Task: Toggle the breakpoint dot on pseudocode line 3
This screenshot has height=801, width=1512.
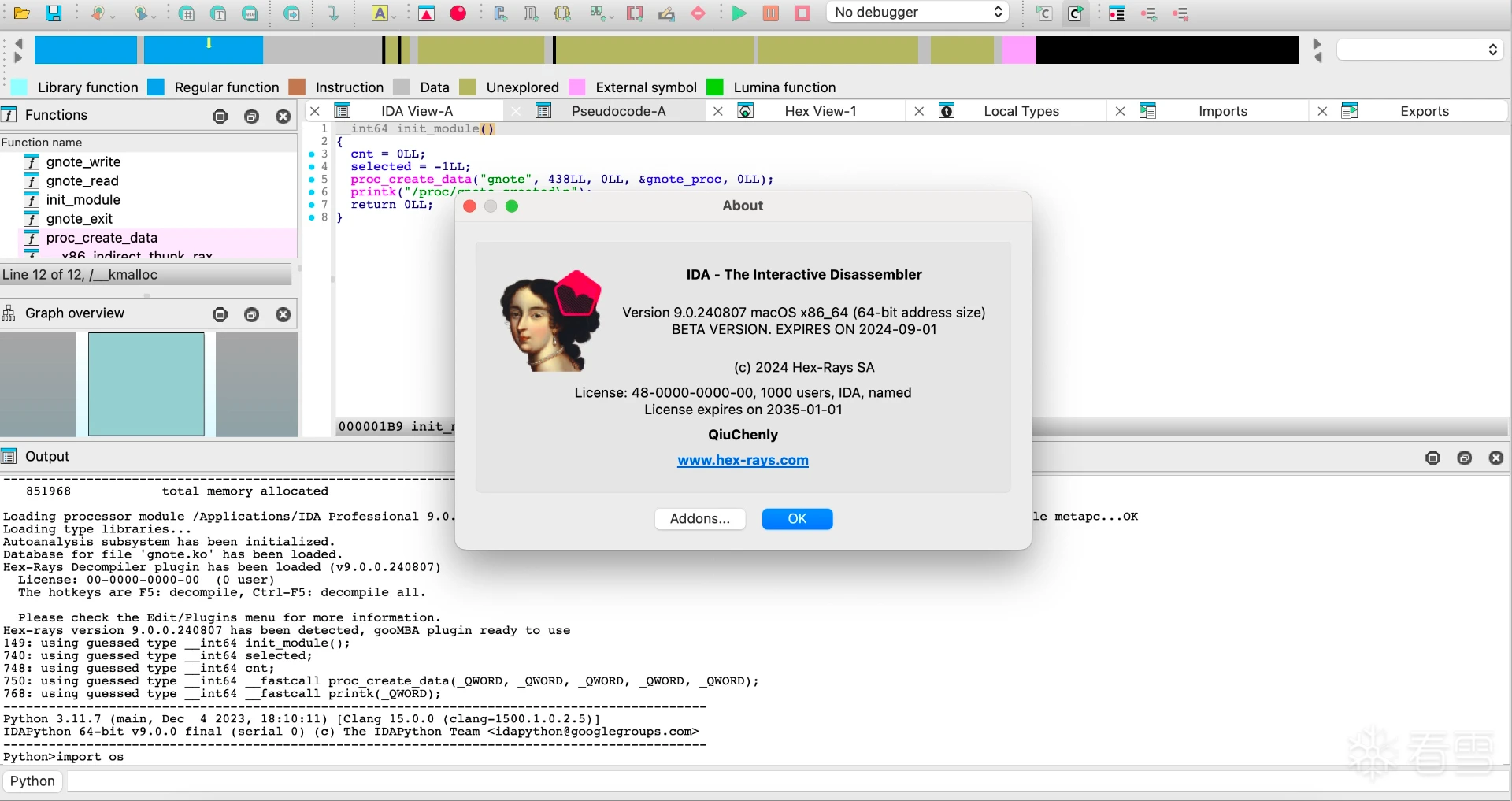Action: coord(312,154)
